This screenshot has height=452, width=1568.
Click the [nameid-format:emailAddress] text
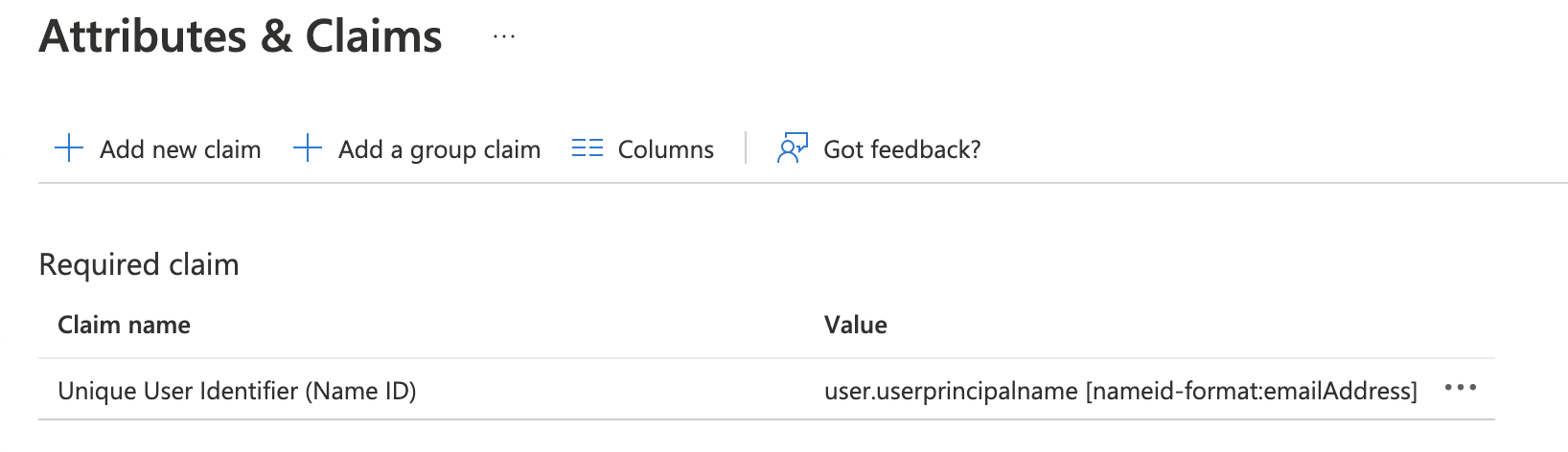(x=1251, y=391)
